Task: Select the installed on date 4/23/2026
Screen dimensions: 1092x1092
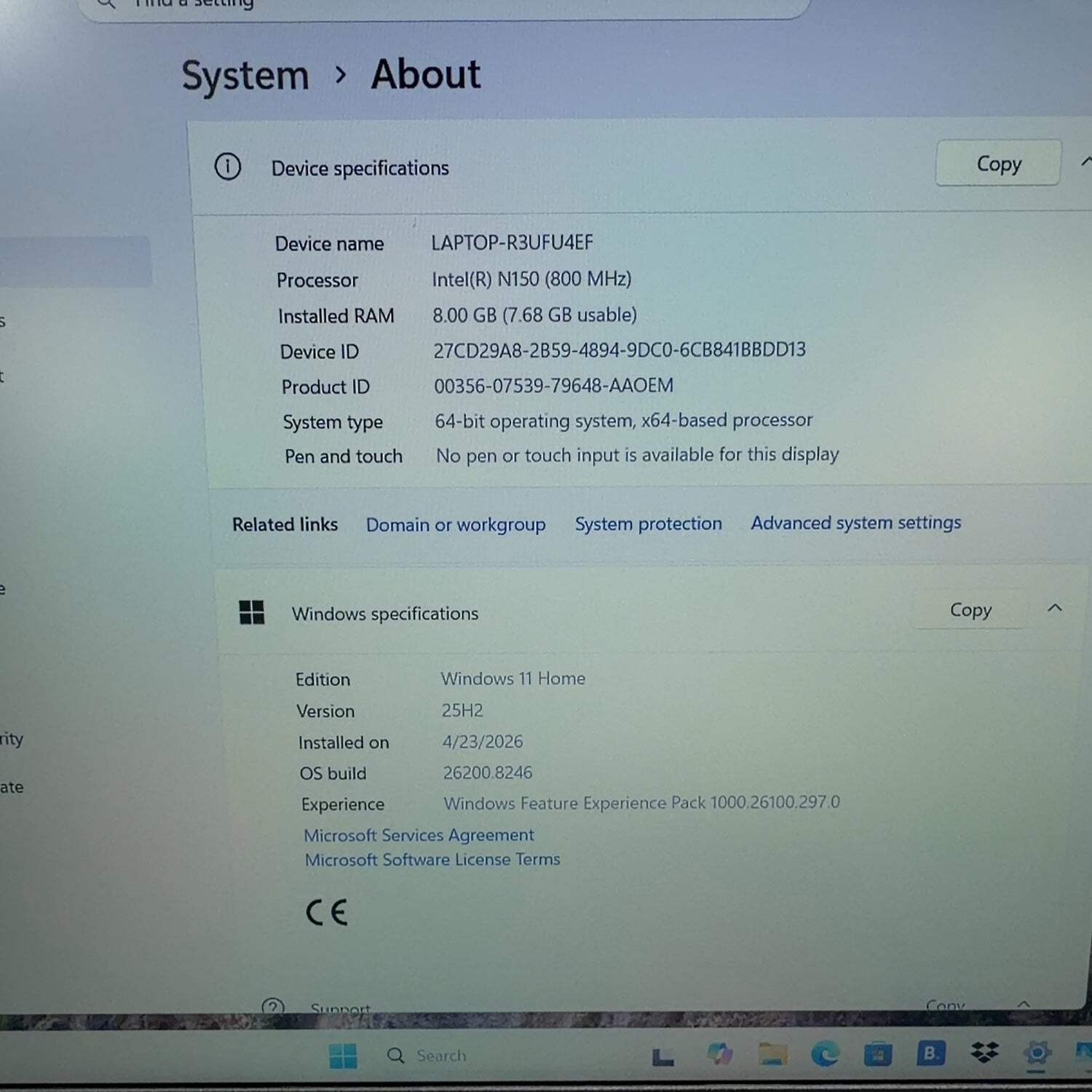Action: 483,742
